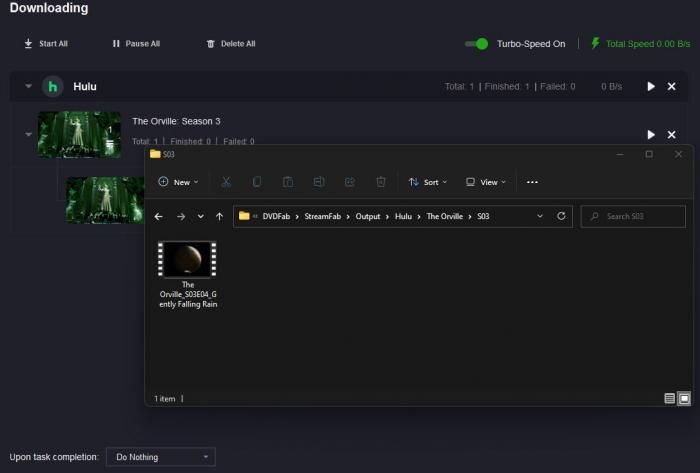This screenshot has height=473, width=700.
Task: Refresh the S03 folder view
Action: coord(561,216)
